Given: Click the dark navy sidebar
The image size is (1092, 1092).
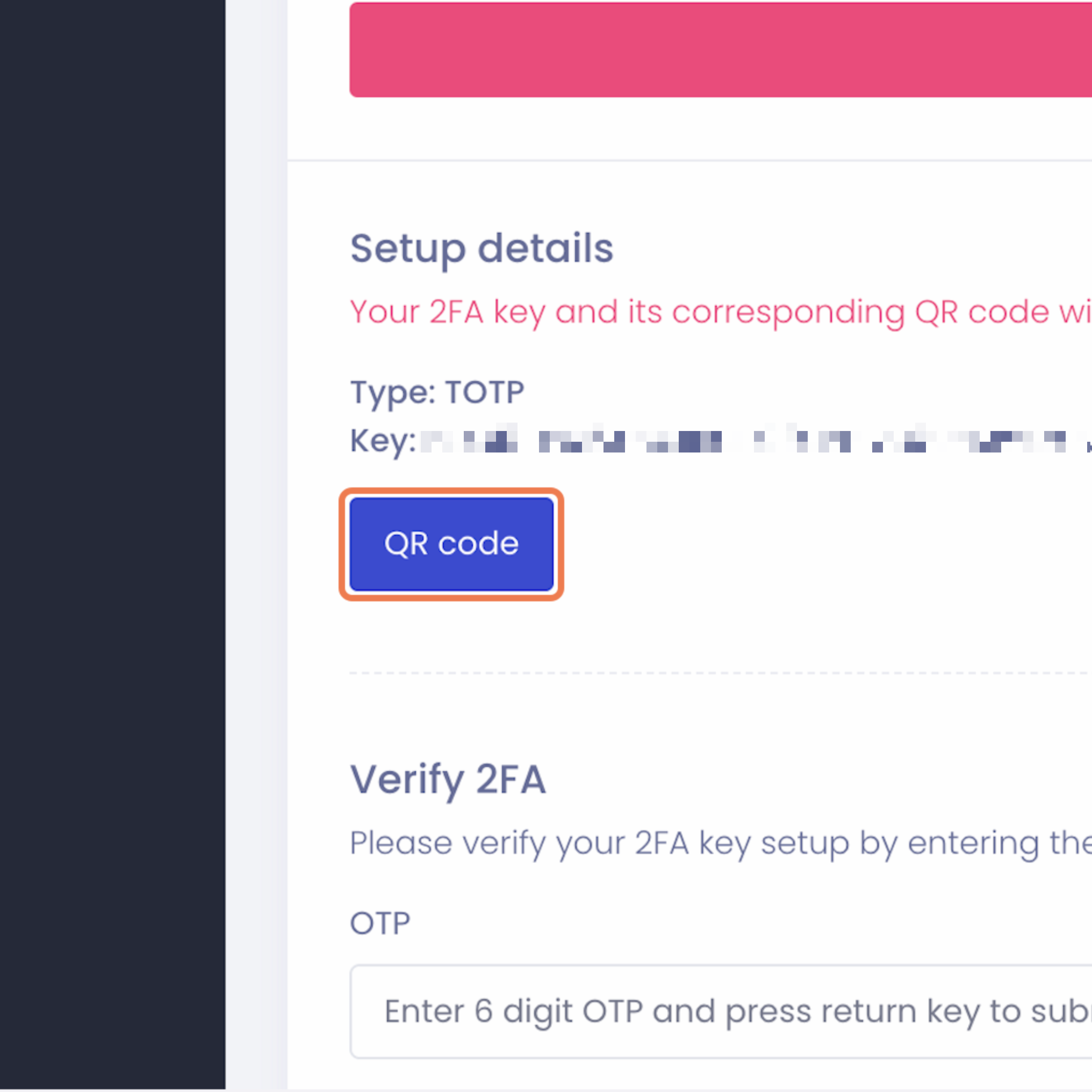Looking at the screenshot, I should (x=112, y=543).
